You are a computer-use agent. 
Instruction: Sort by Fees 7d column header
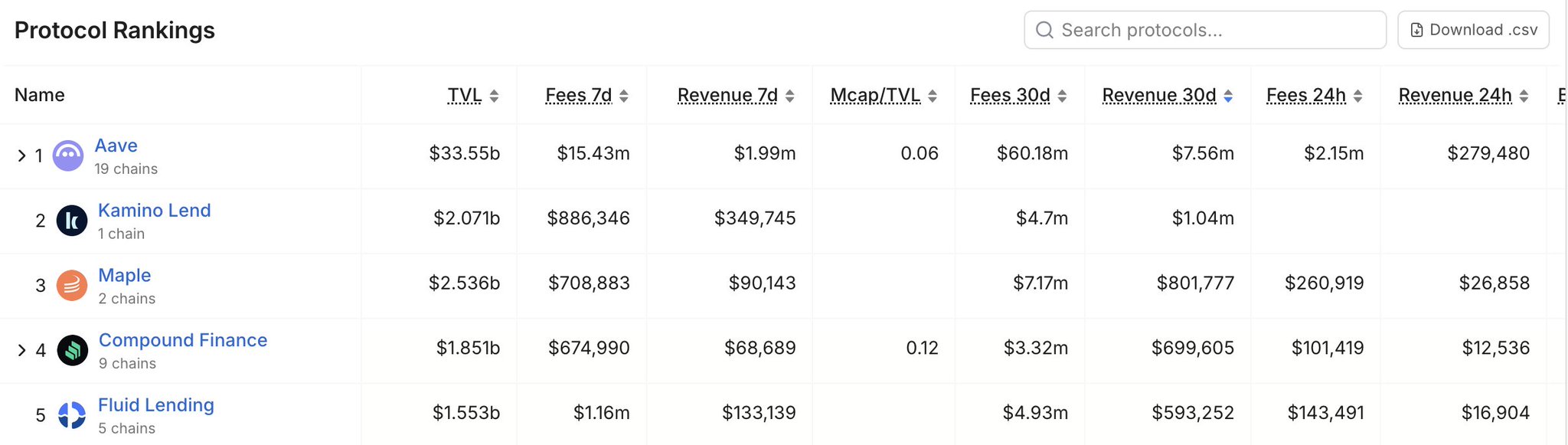tap(578, 95)
